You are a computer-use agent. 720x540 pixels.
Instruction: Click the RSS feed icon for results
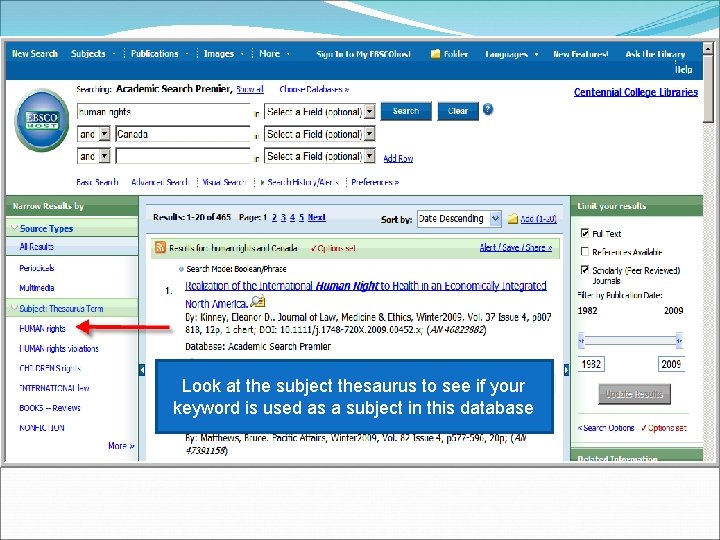(x=160, y=248)
